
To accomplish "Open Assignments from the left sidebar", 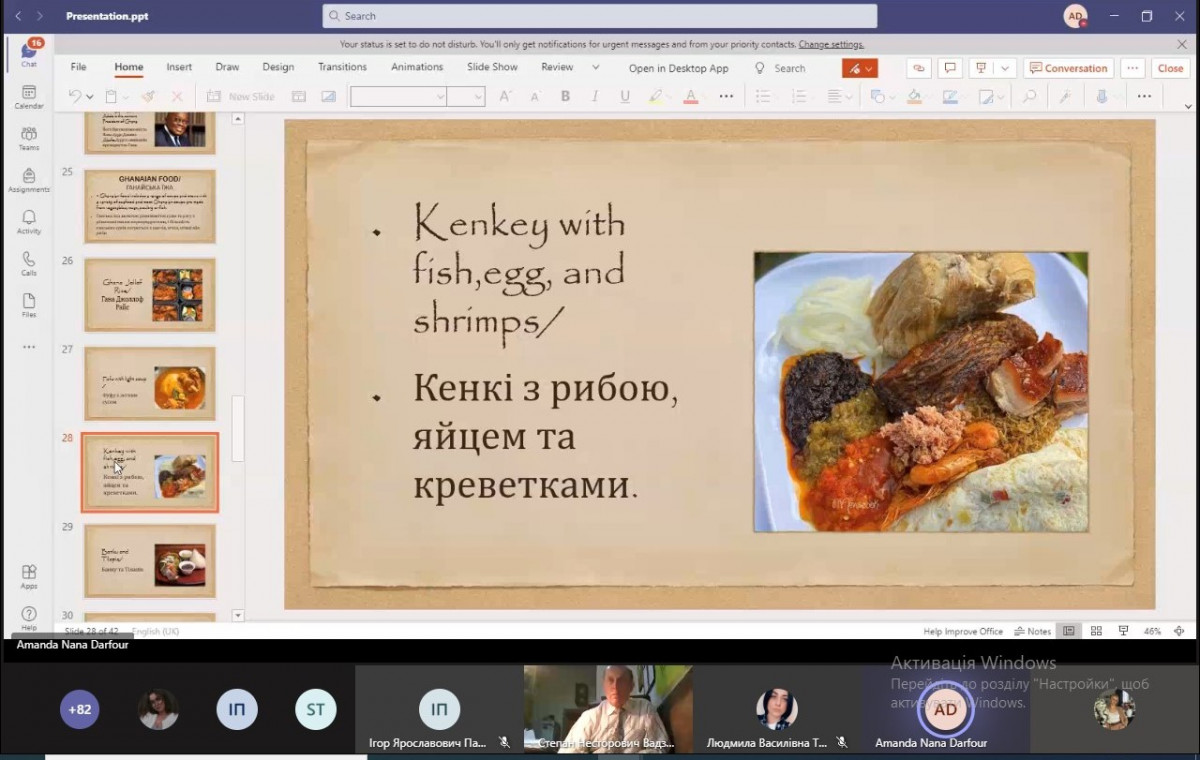I will coord(29,179).
